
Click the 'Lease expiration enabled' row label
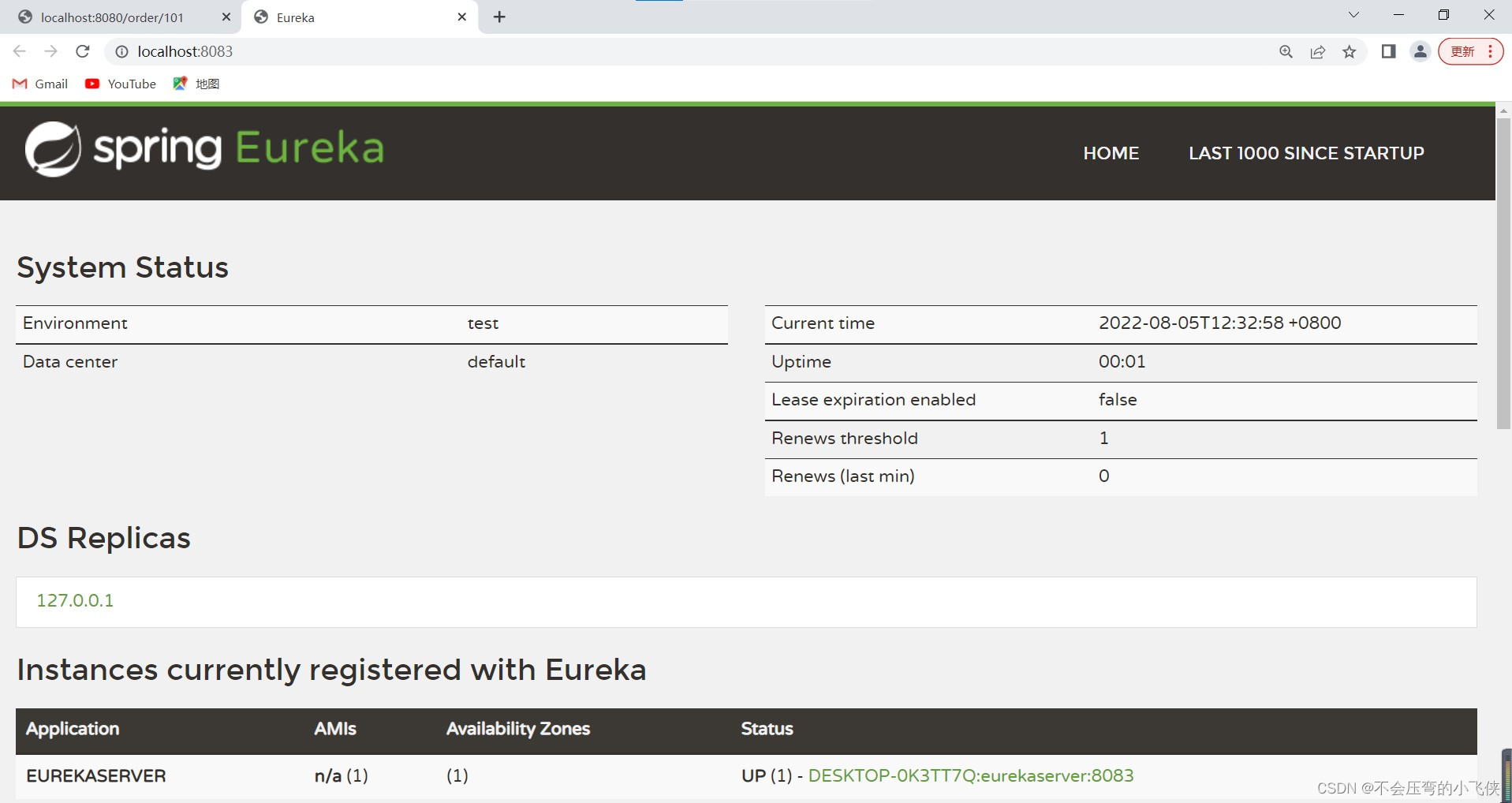point(873,399)
